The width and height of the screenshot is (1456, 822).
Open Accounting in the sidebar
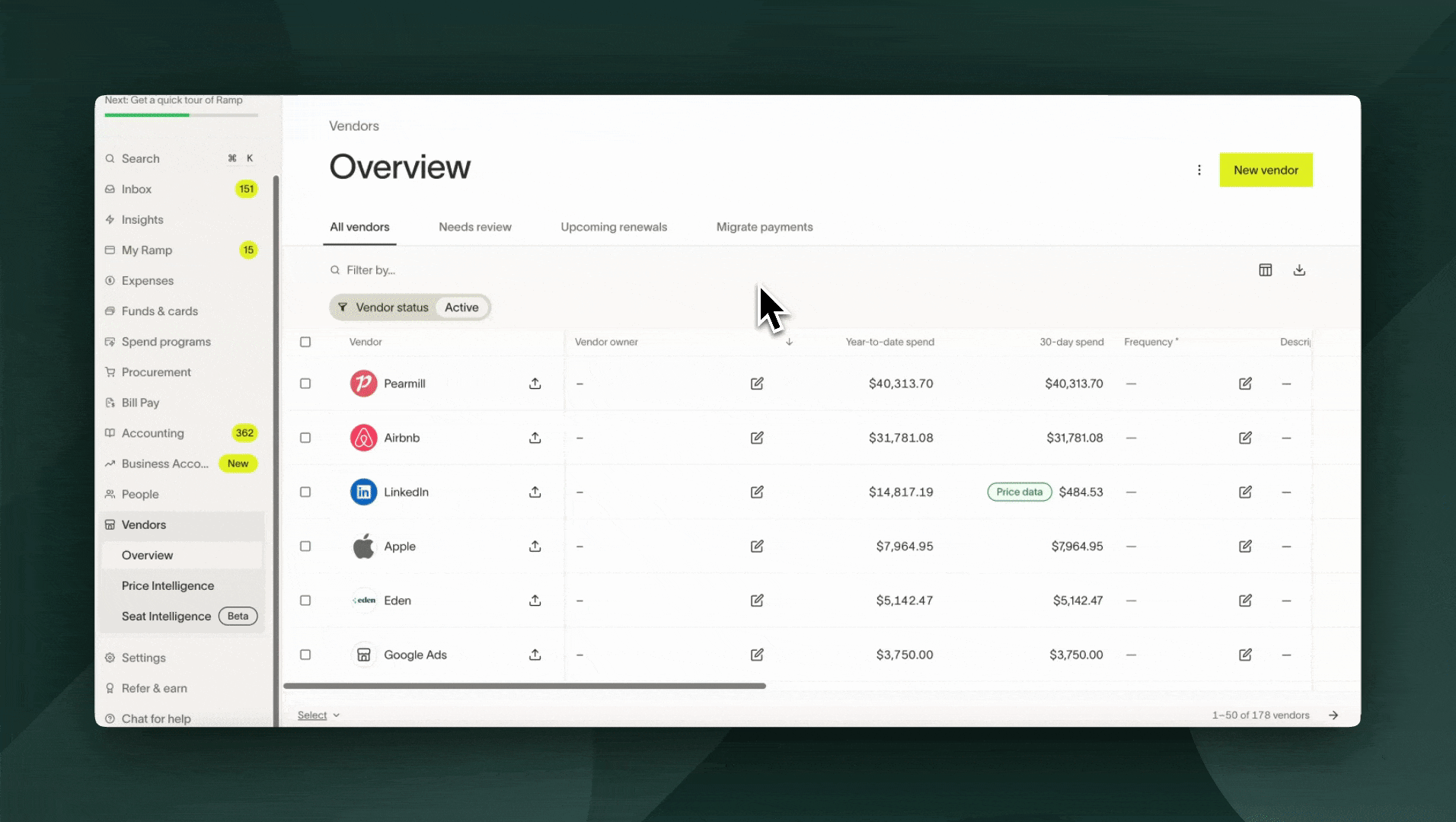coord(181,433)
